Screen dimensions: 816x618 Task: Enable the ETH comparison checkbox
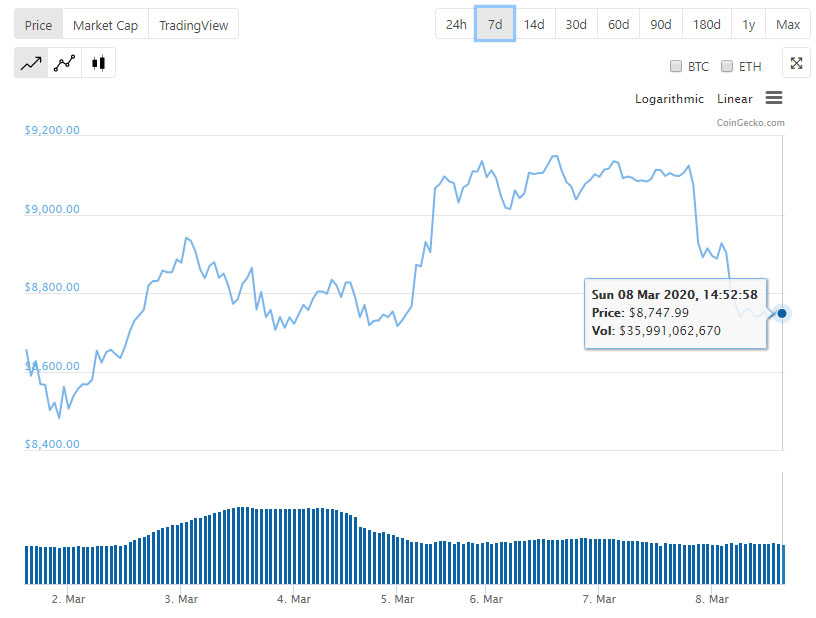click(727, 67)
